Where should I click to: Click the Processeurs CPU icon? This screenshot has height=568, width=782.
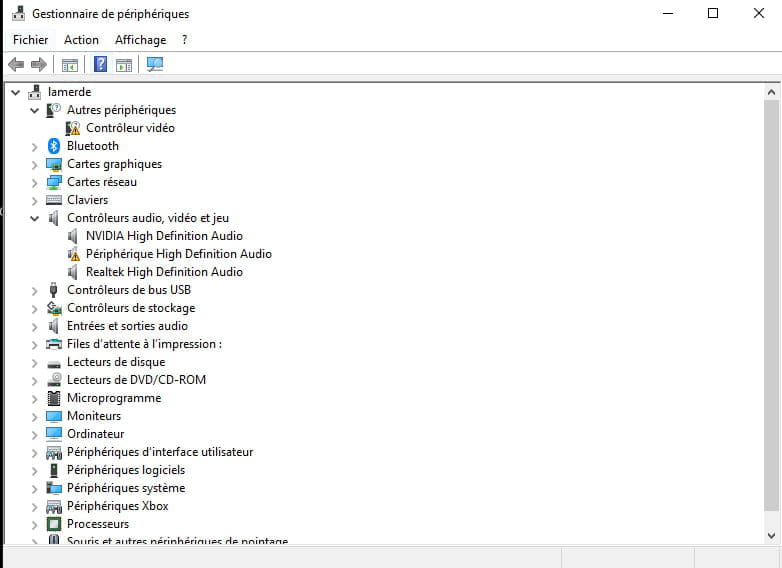tap(54, 524)
